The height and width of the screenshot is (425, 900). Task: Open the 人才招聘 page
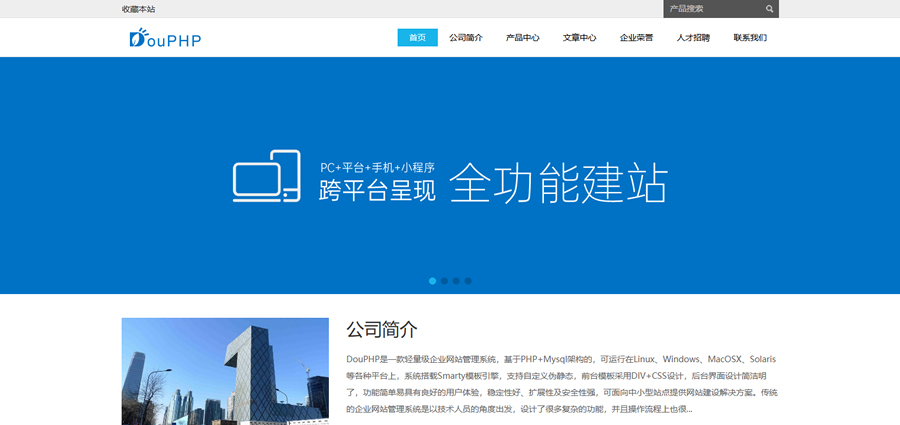tap(693, 38)
